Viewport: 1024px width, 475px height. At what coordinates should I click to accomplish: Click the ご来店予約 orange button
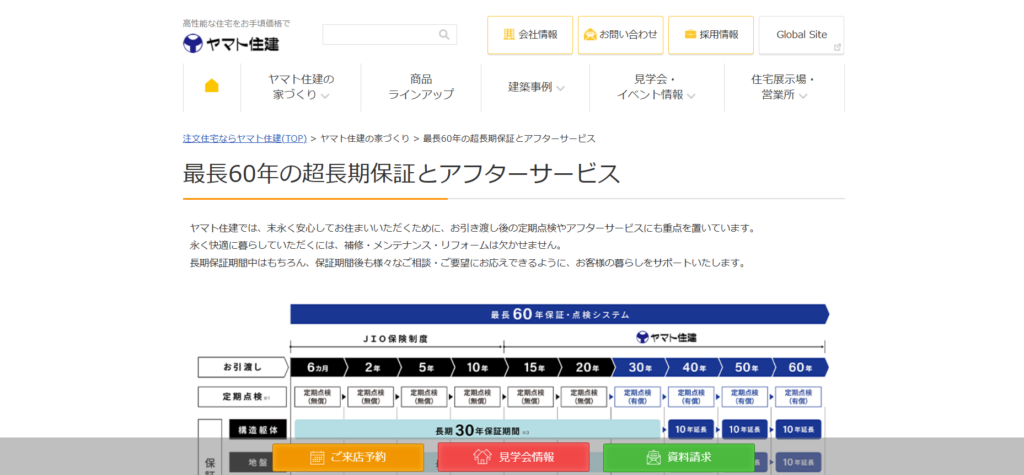click(x=348, y=457)
